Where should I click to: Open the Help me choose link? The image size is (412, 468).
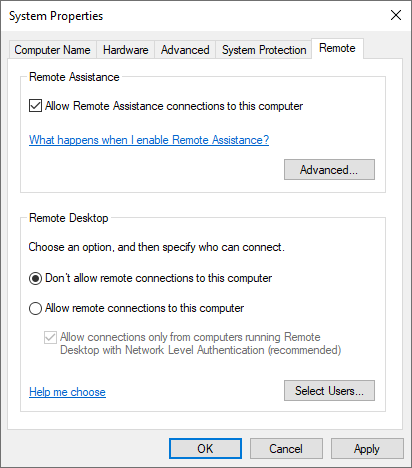point(67,392)
